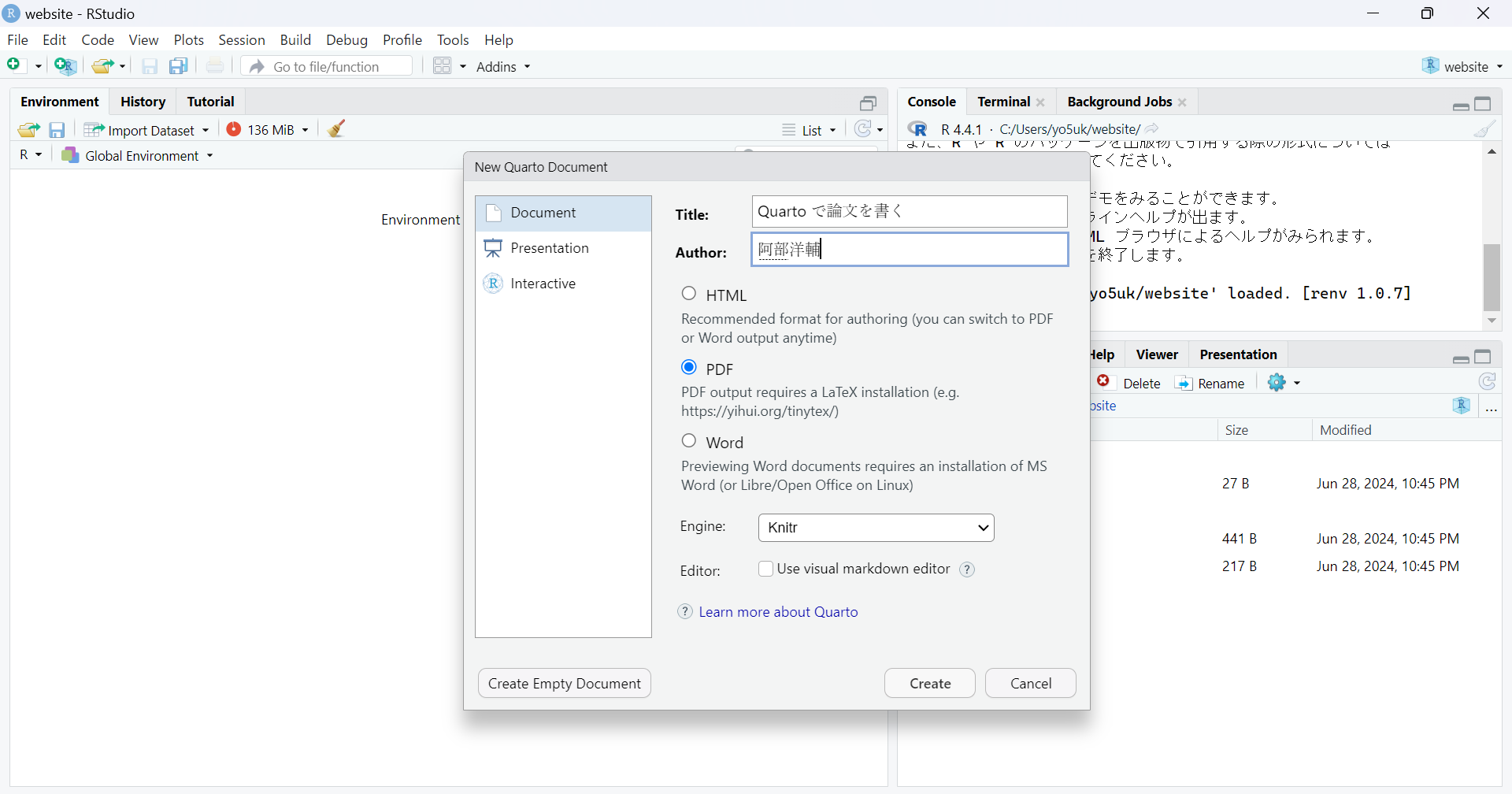Image resolution: width=1512 pixels, height=794 pixels.
Task: Open the Engine dropdown showing Knitr
Action: [876, 528]
